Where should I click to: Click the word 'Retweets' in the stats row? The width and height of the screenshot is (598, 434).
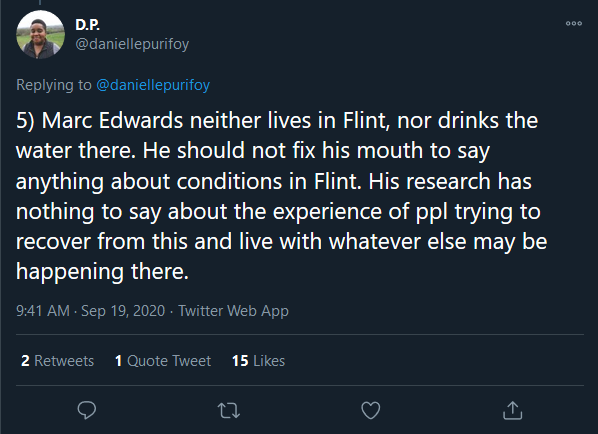click(64, 361)
